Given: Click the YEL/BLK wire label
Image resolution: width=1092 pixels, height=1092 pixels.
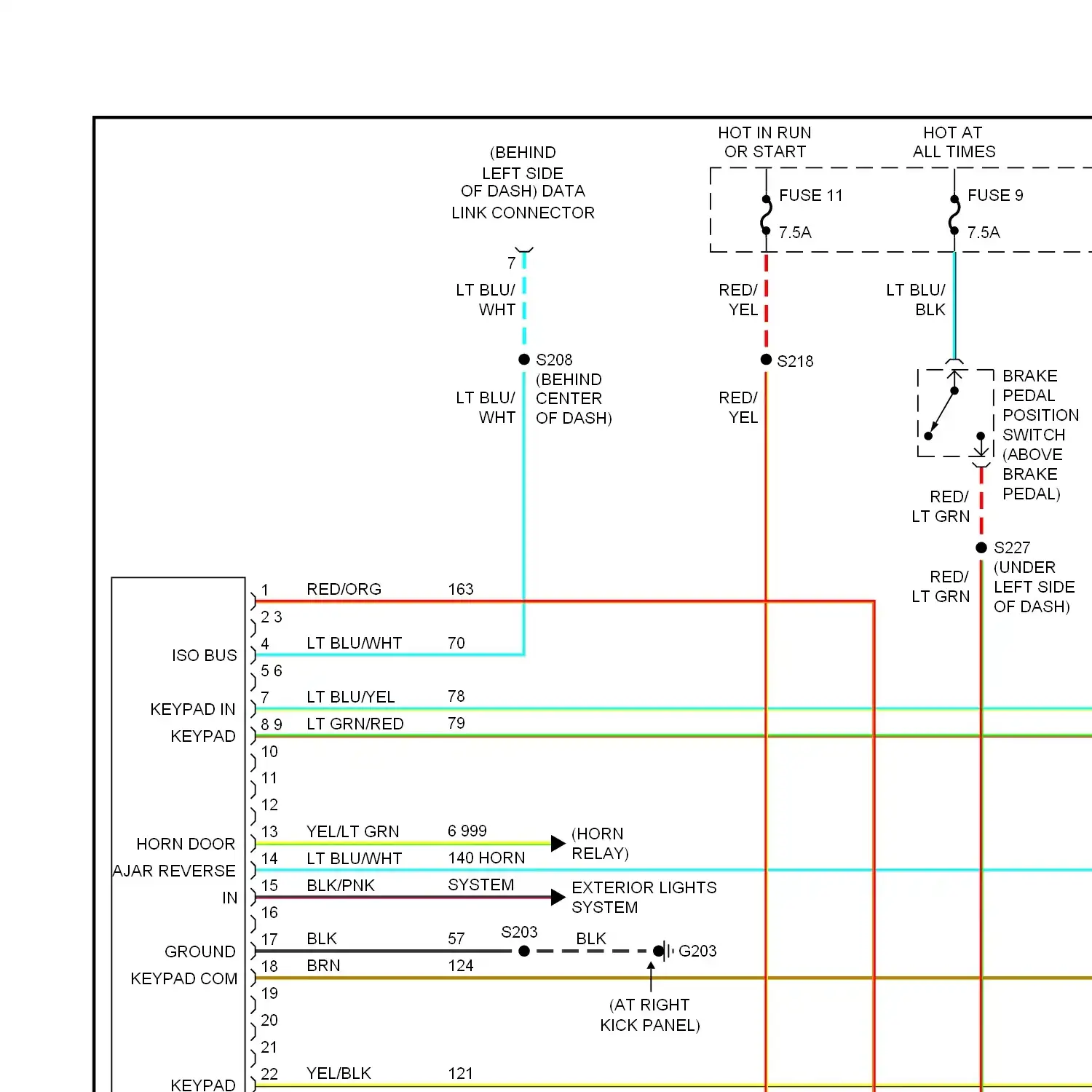Looking at the screenshot, I should (x=339, y=1073).
